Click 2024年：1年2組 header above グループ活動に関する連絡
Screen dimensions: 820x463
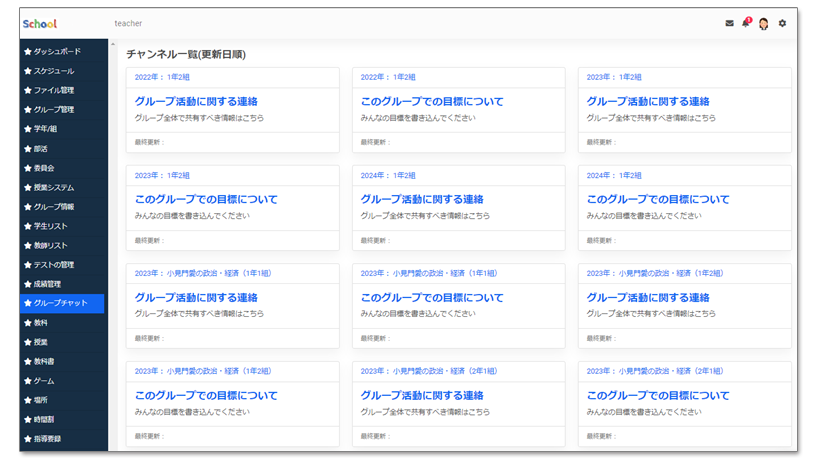click(x=388, y=176)
